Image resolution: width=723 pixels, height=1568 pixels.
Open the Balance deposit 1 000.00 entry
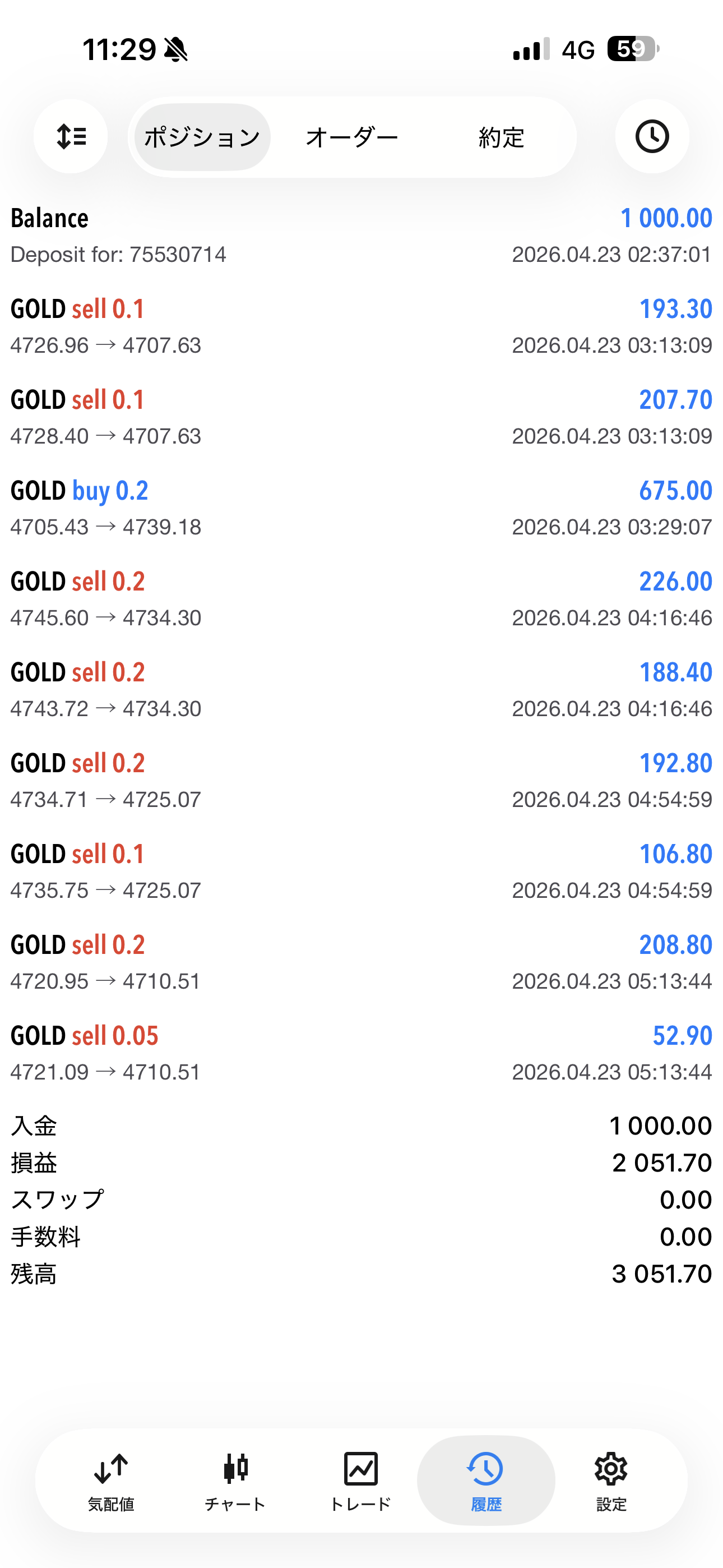[x=361, y=236]
